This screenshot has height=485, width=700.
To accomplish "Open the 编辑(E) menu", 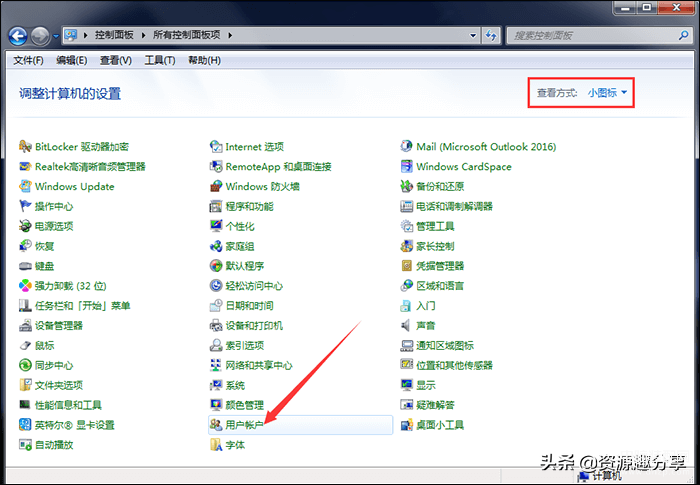I will tap(71, 60).
